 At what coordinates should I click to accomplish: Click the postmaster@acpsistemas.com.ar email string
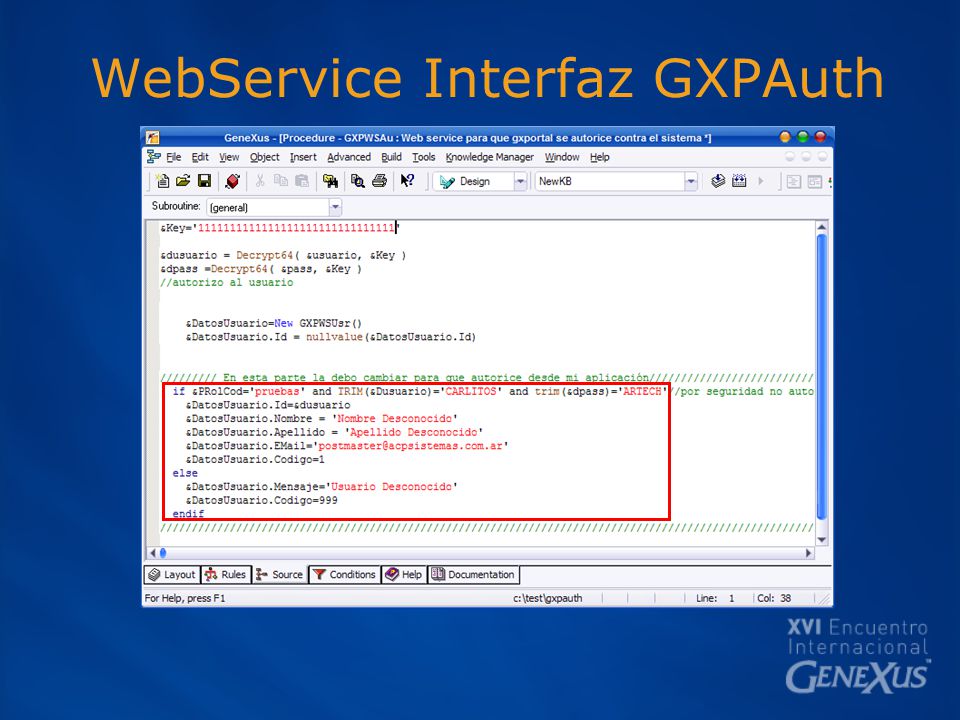coord(410,446)
